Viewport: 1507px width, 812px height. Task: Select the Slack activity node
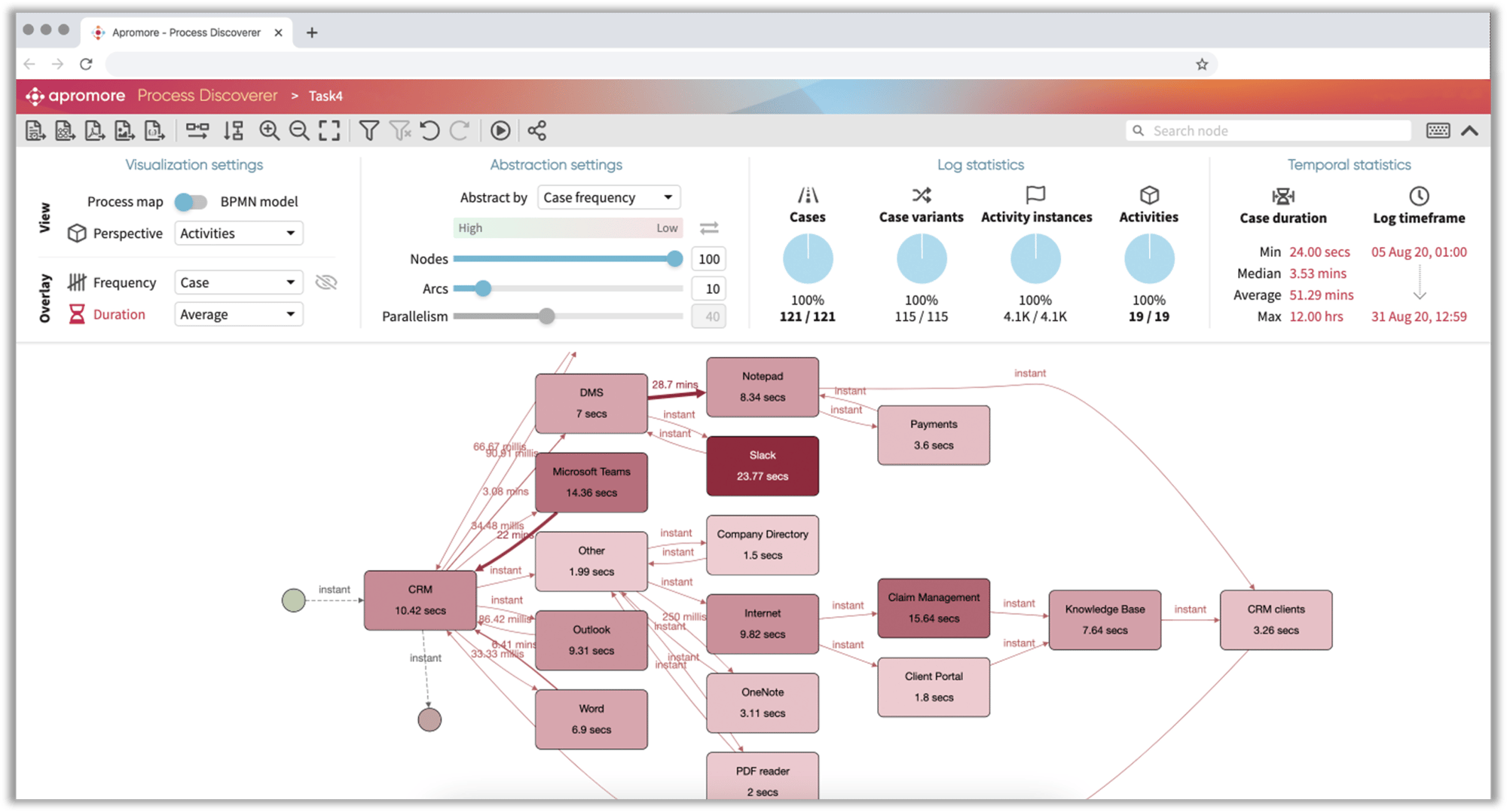click(763, 466)
